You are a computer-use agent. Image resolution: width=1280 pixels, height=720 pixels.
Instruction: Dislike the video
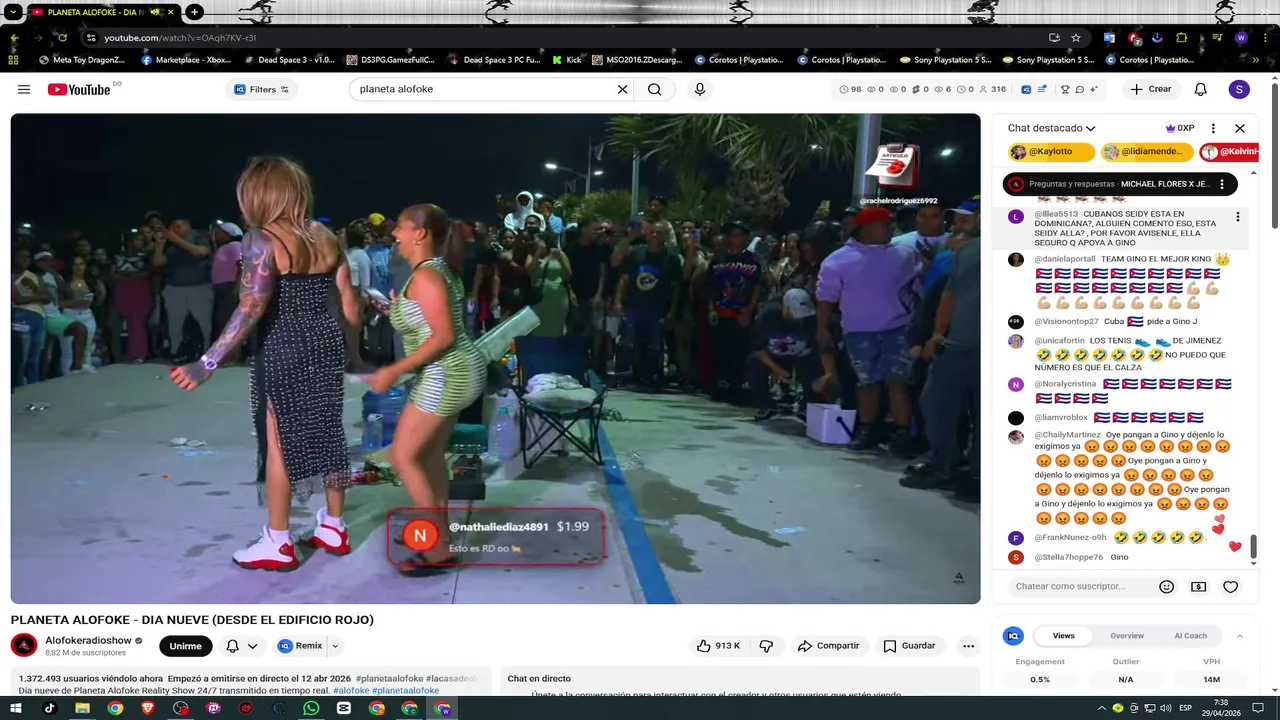766,646
